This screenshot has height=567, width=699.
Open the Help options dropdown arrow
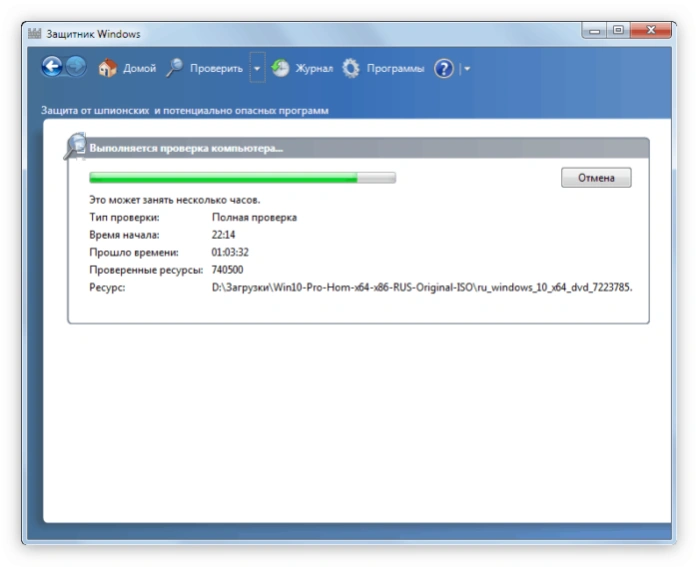tap(467, 69)
